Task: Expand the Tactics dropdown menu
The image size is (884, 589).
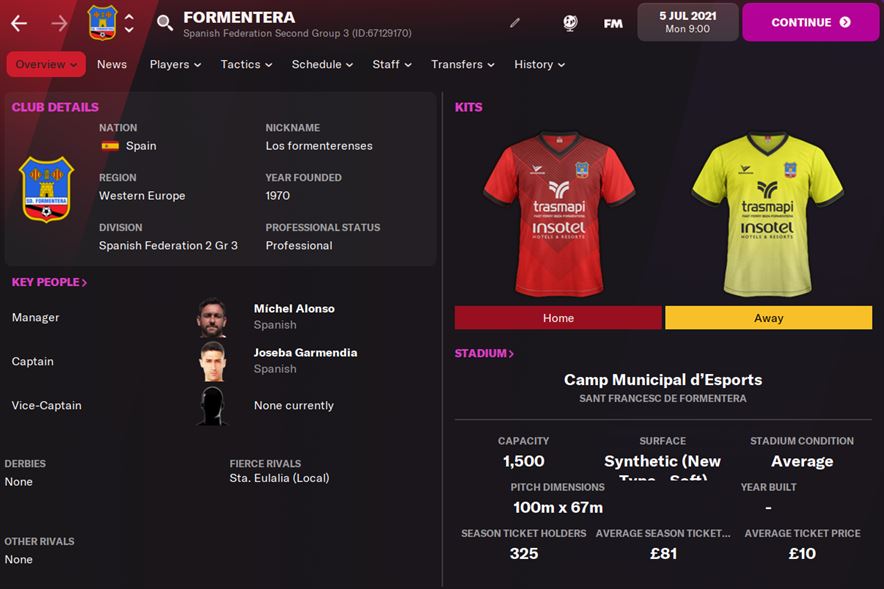Action: point(246,64)
